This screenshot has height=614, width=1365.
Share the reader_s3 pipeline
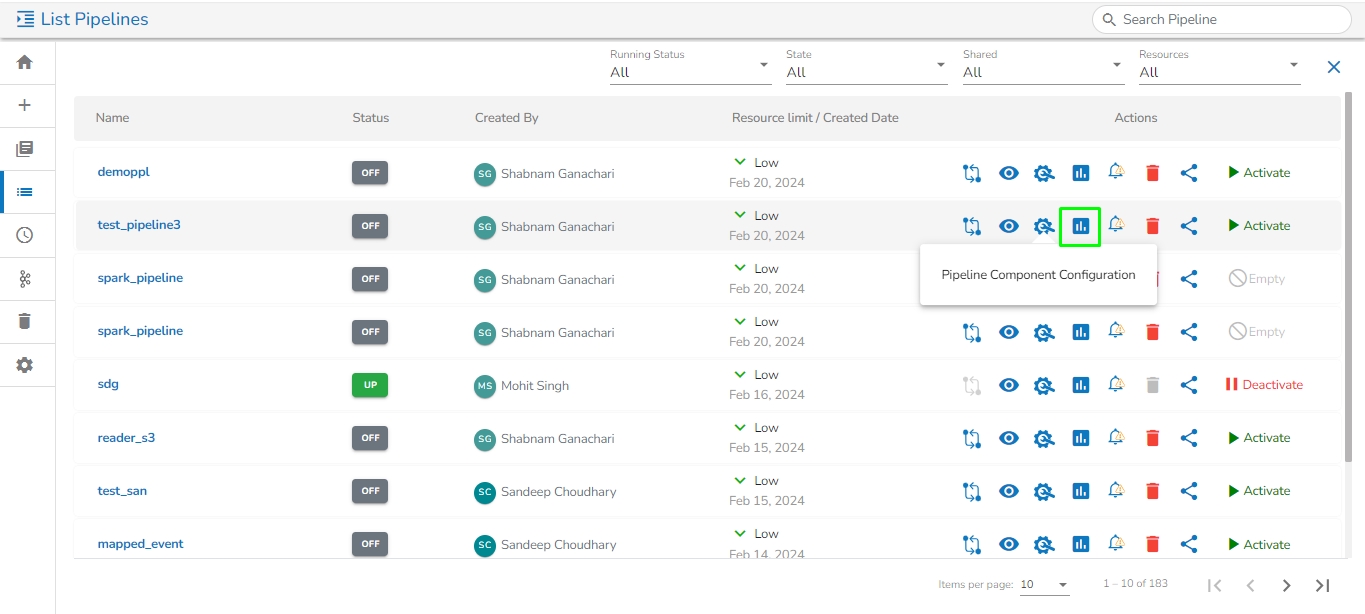coord(1188,438)
